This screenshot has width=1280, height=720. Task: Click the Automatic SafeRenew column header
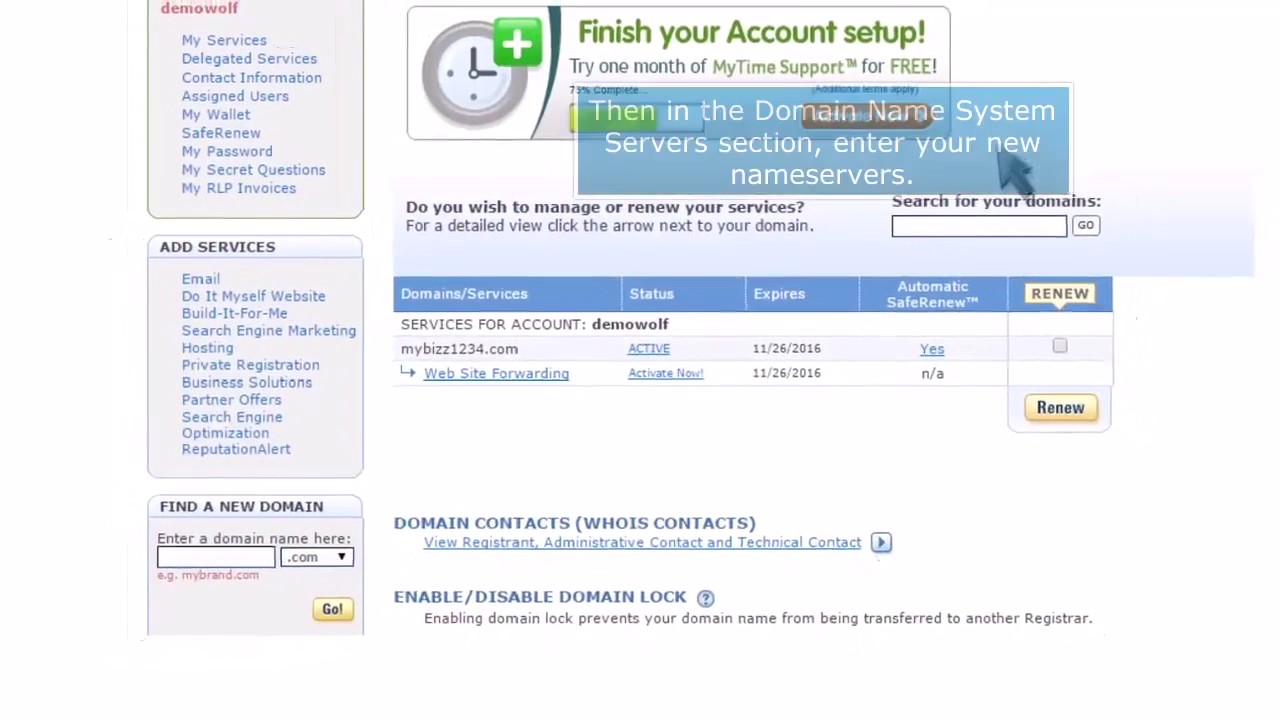932,294
